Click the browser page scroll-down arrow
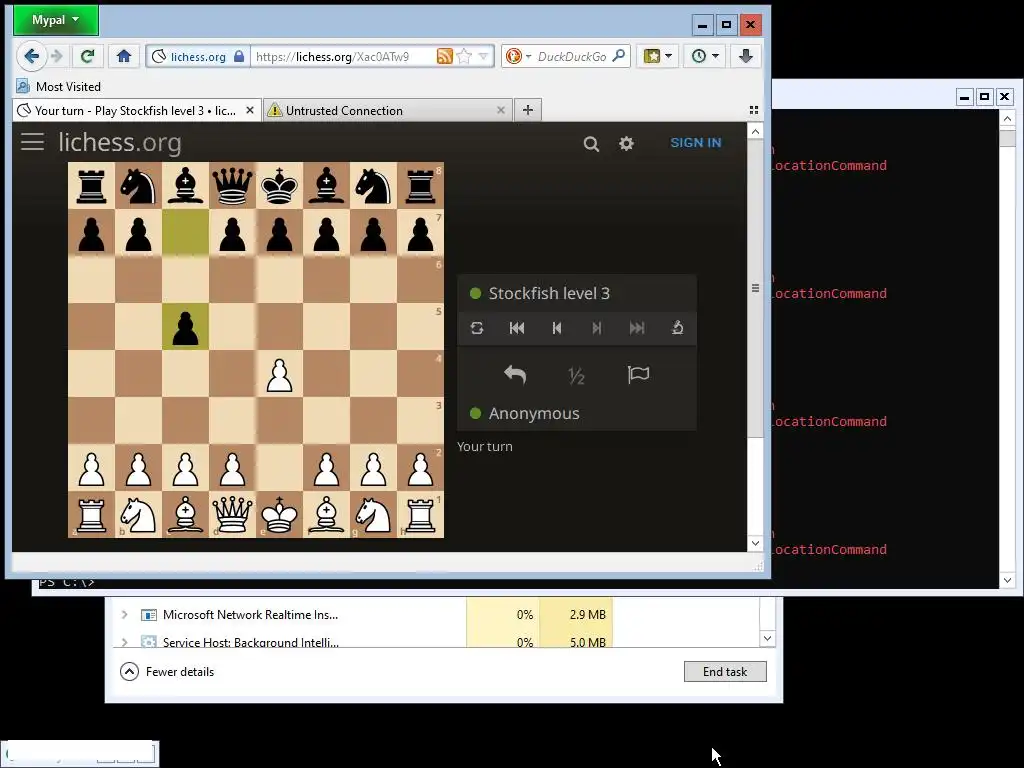 (755, 543)
